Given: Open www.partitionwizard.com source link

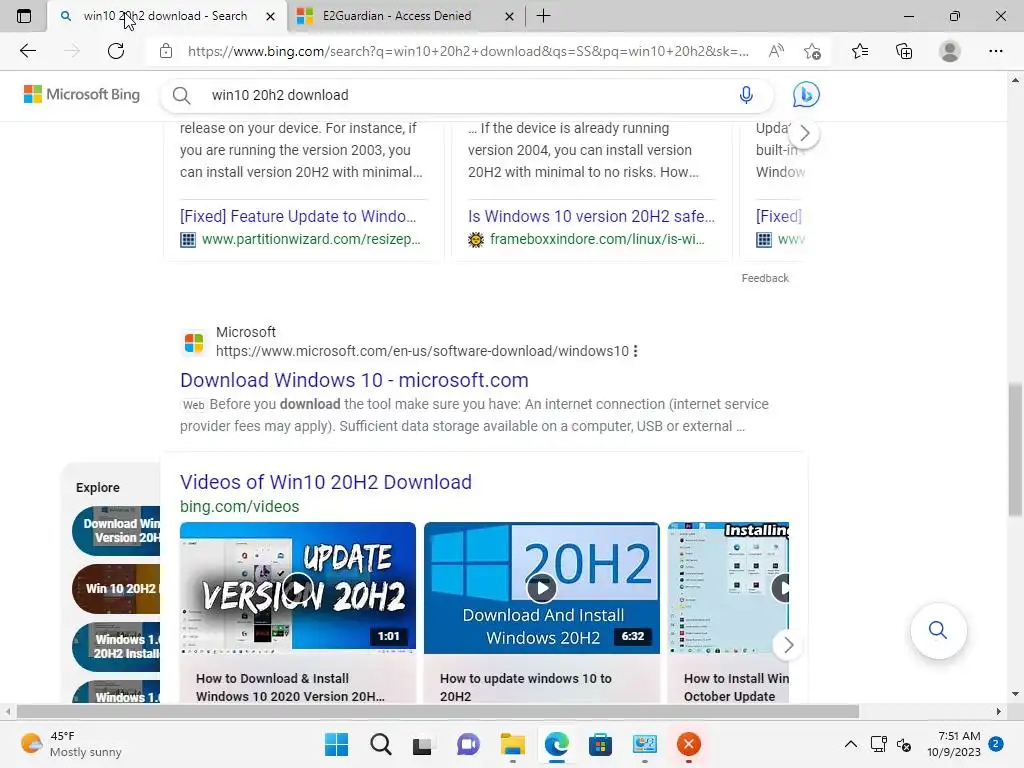Looking at the screenshot, I should tap(311, 240).
